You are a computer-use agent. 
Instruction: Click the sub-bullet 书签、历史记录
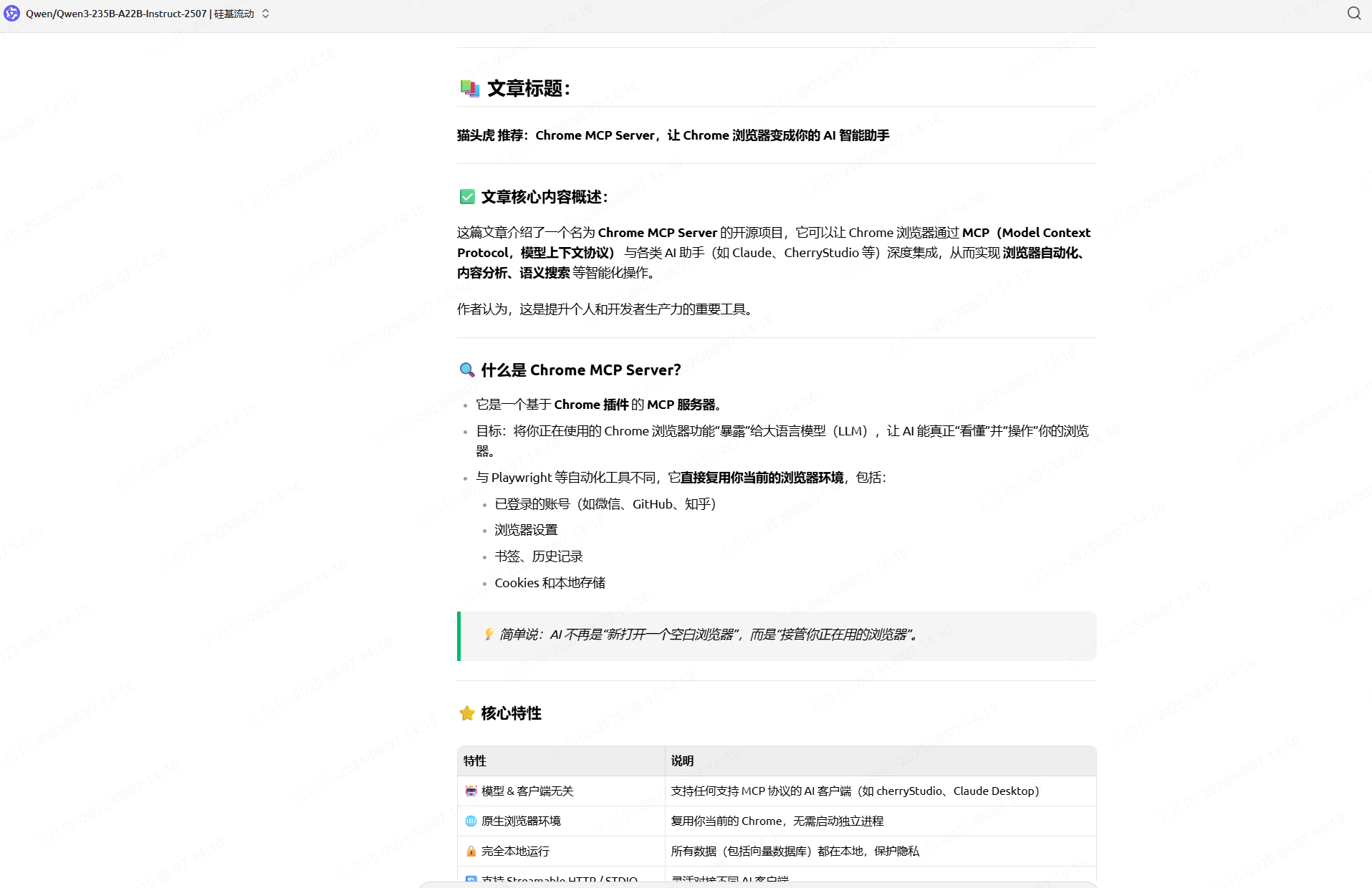click(x=539, y=556)
